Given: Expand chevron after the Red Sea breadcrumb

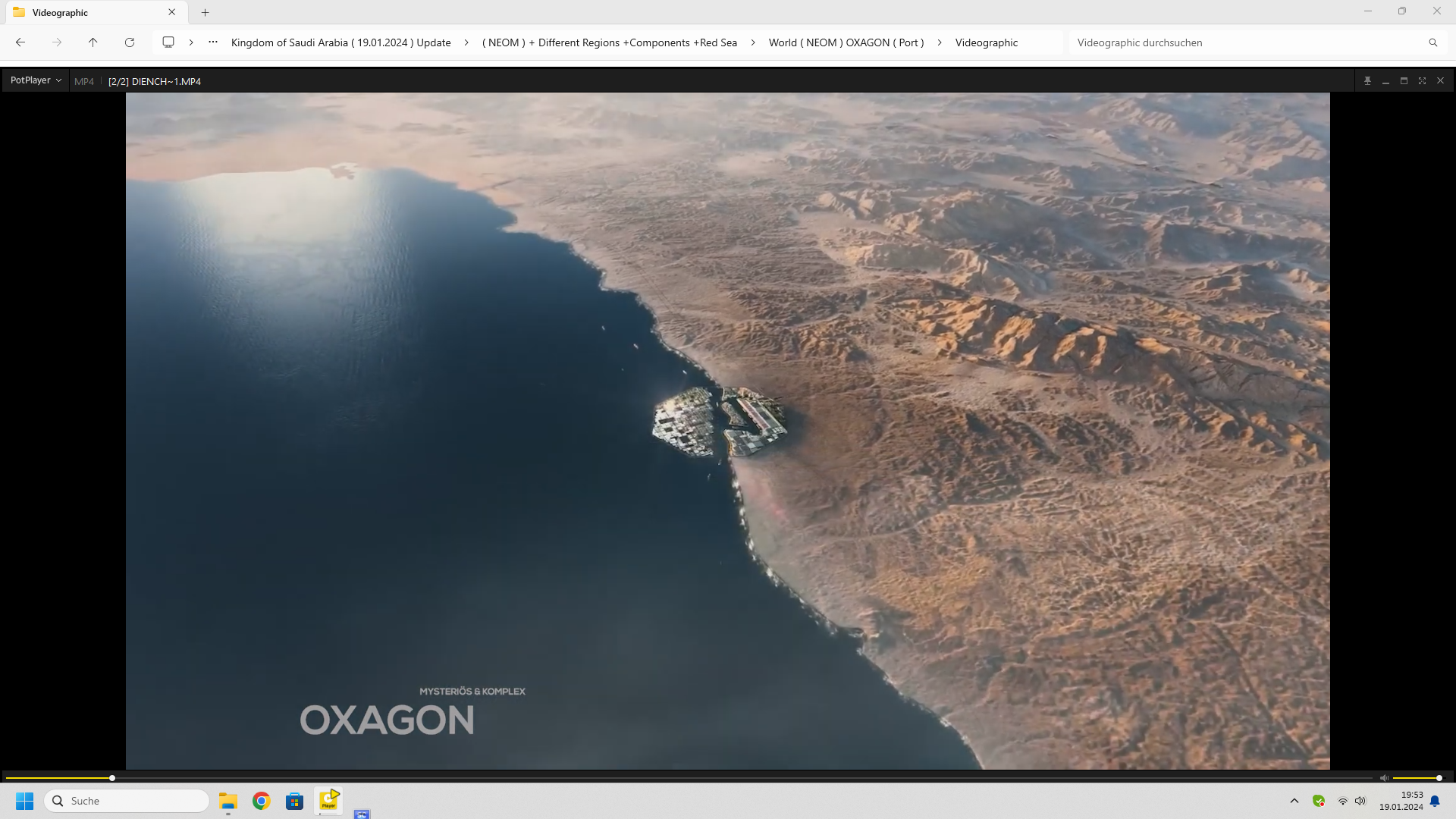Looking at the screenshot, I should [x=753, y=42].
